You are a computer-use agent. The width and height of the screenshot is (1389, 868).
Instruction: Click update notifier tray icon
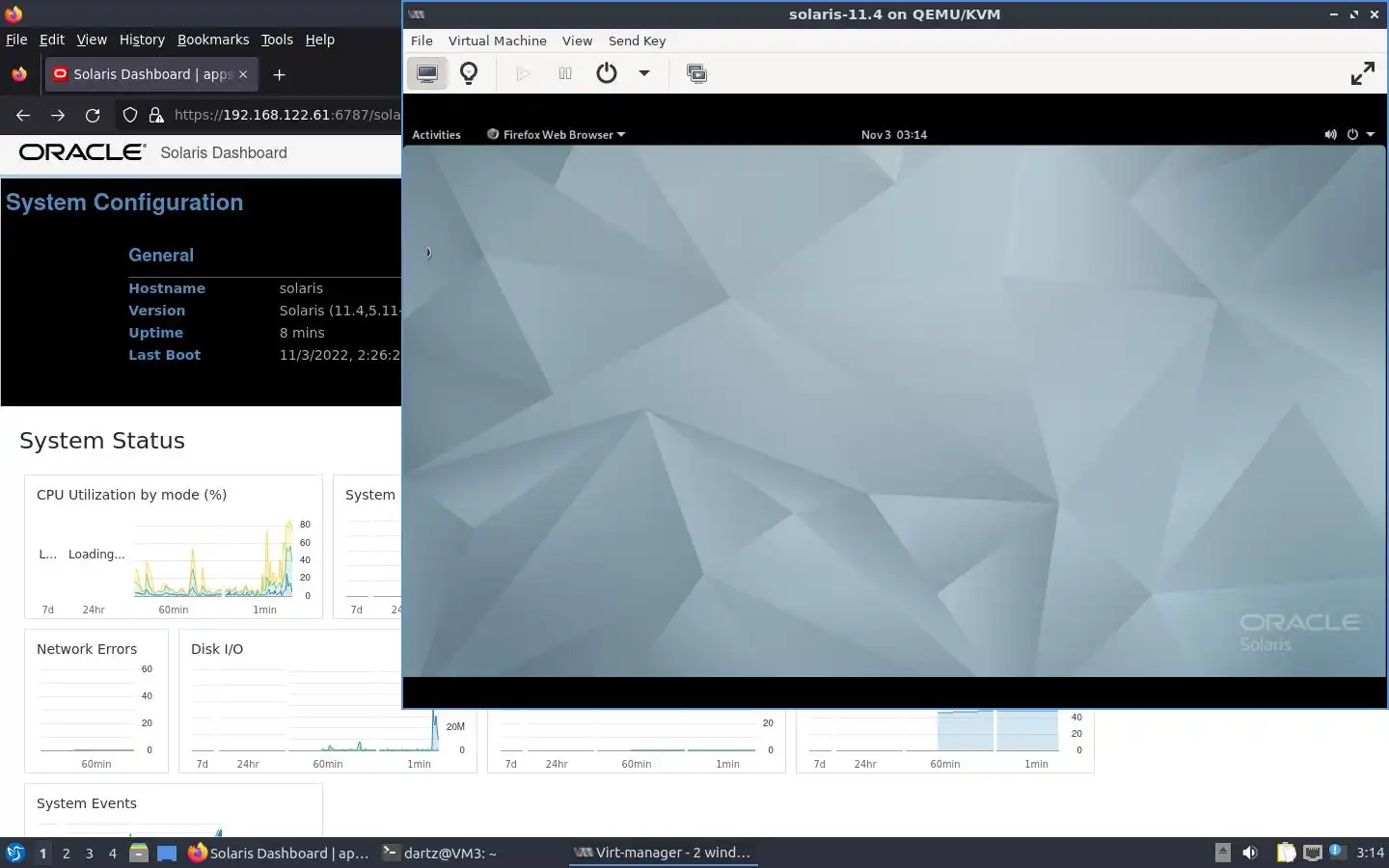(x=1336, y=852)
